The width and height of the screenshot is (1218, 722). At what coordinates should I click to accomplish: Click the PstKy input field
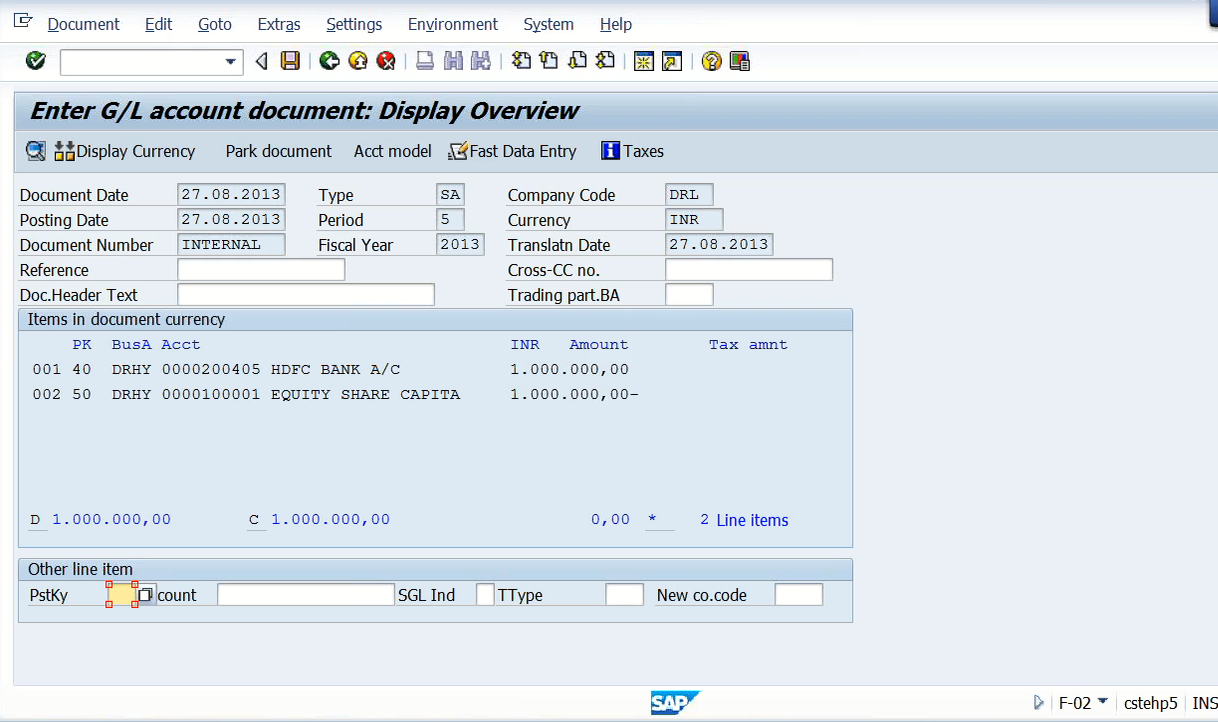pyautogui.click(x=121, y=595)
